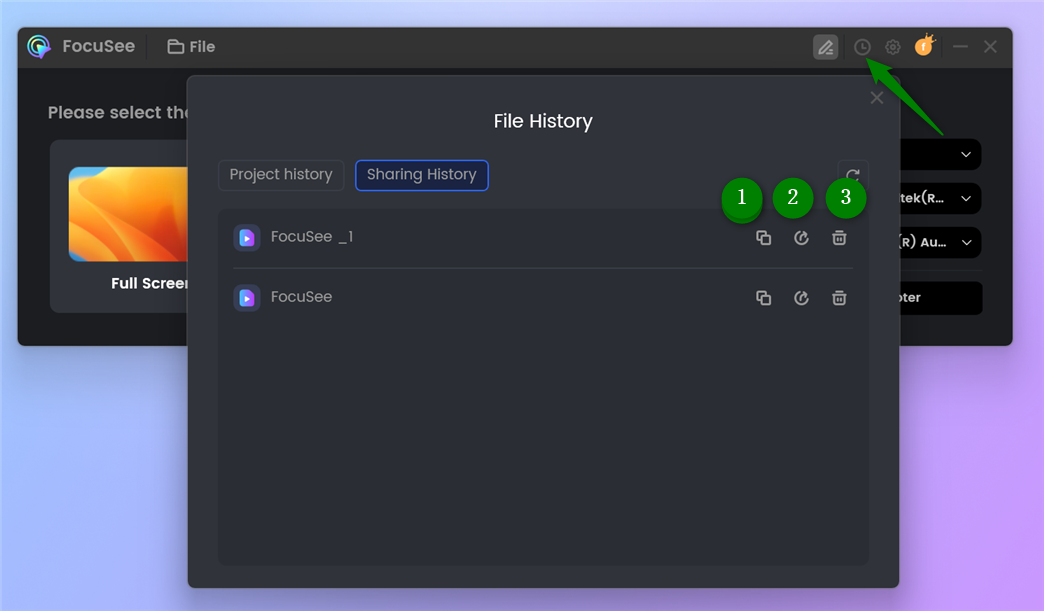Re-share the second FocuSee entry
Screen dimensions: 1044x611
[801, 298]
